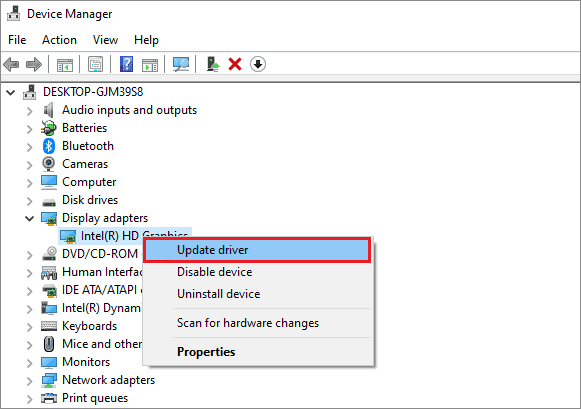Click the blue Help question-mark icon
Image resolution: width=581 pixels, height=409 pixels.
point(126,64)
